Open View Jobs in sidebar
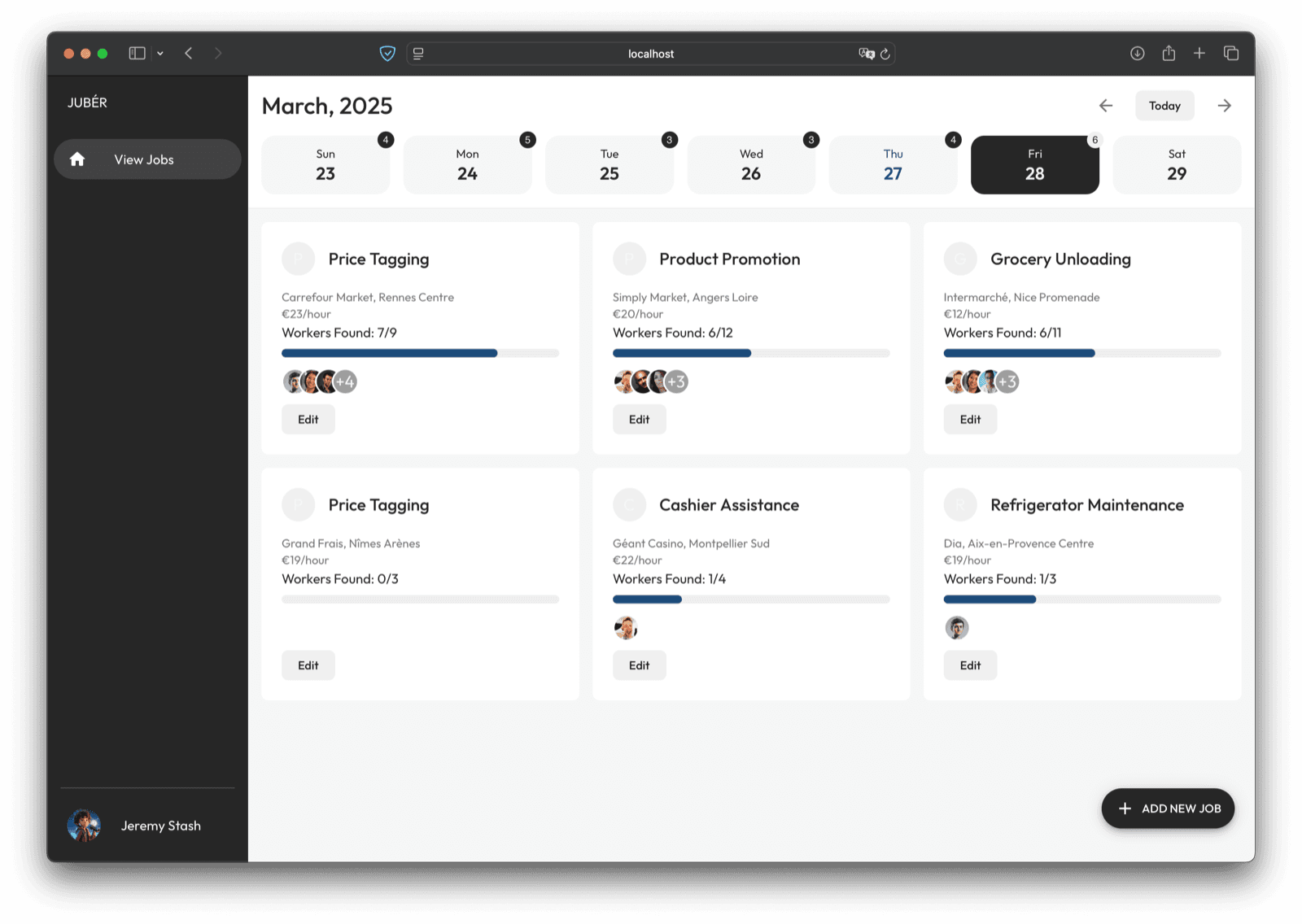This screenshot has width=1302, height=924. (147, 159)
